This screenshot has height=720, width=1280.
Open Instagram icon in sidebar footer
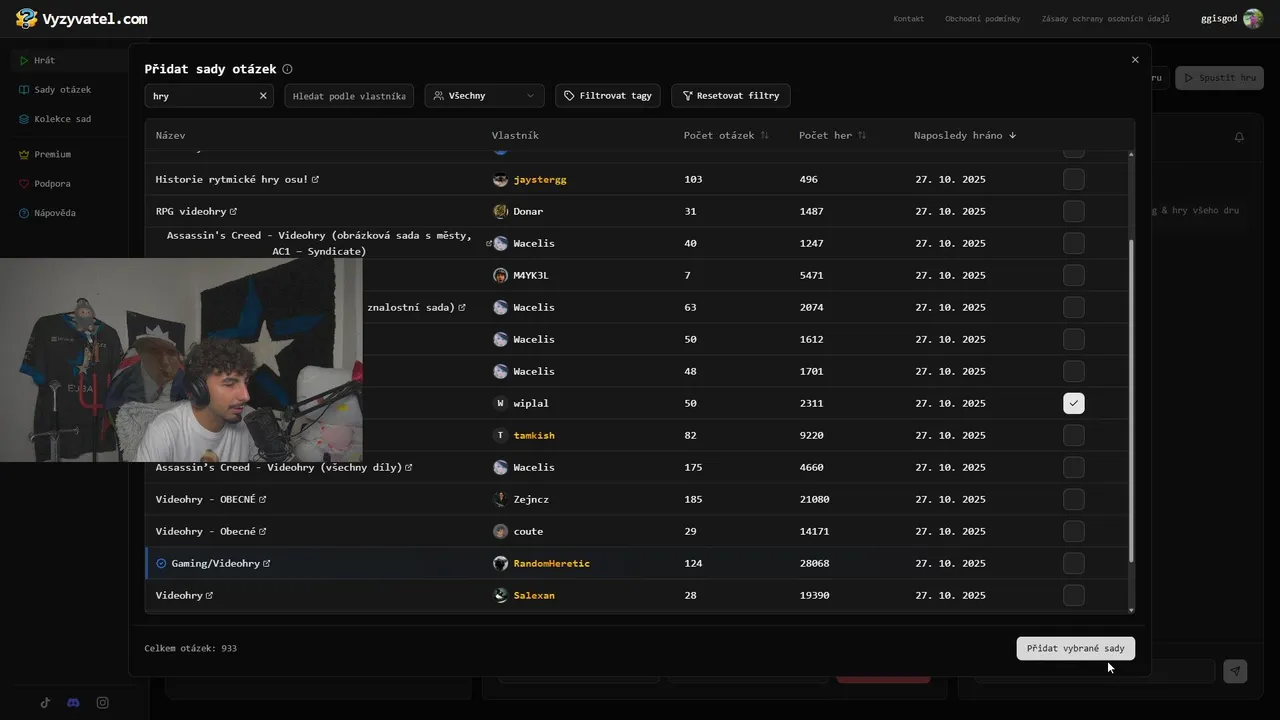coord(102,703)
